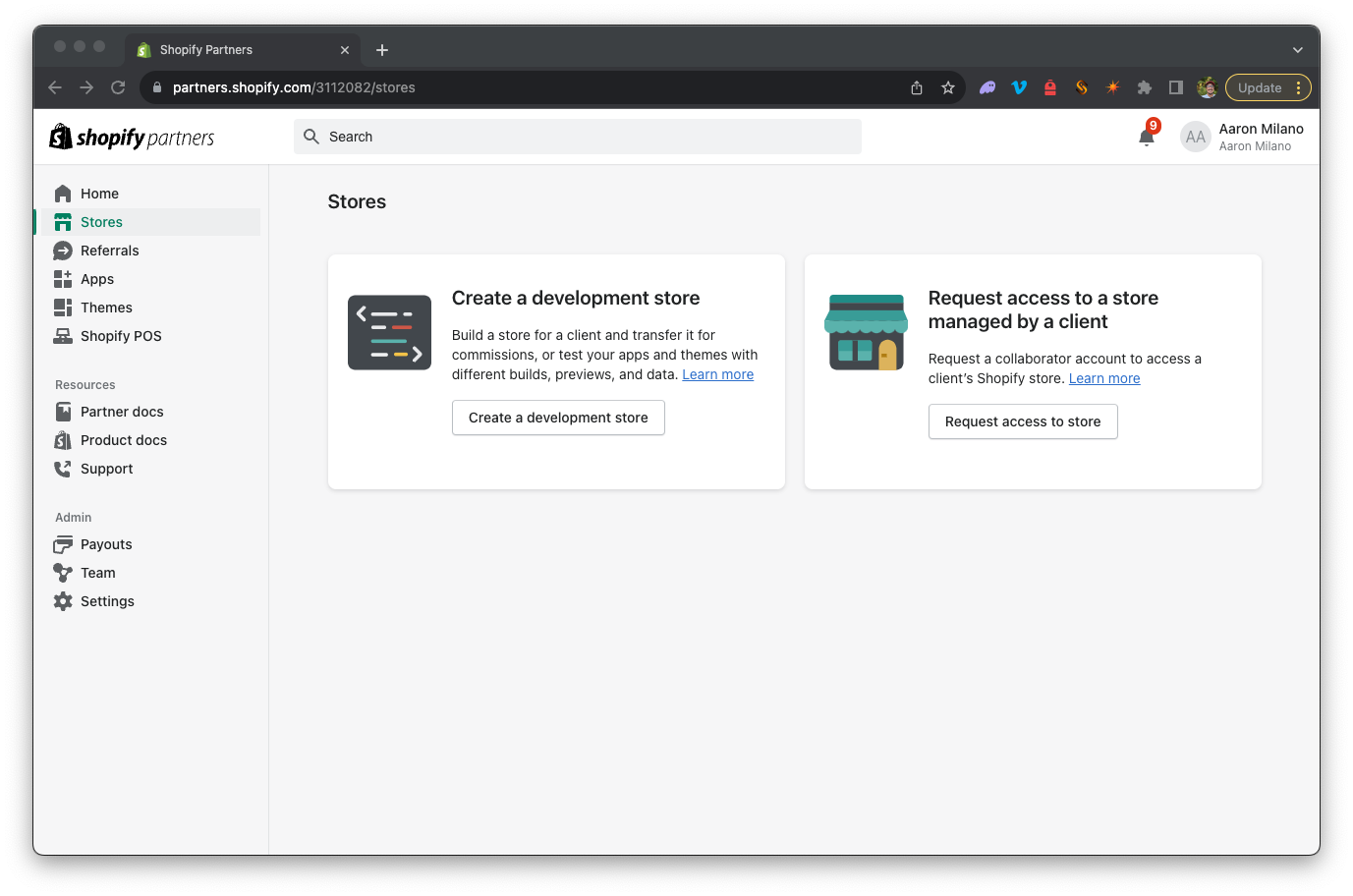Open the Chrome three-dot menu

click(x=1299, y=87)
